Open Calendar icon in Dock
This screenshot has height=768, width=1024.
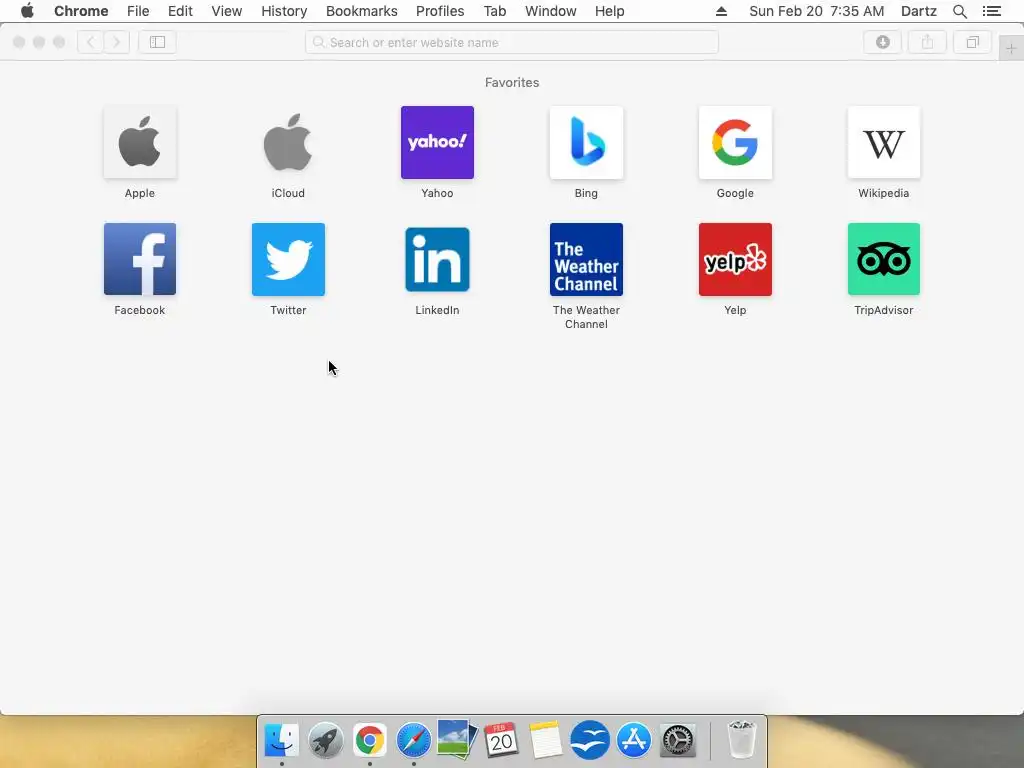point(501,740)
